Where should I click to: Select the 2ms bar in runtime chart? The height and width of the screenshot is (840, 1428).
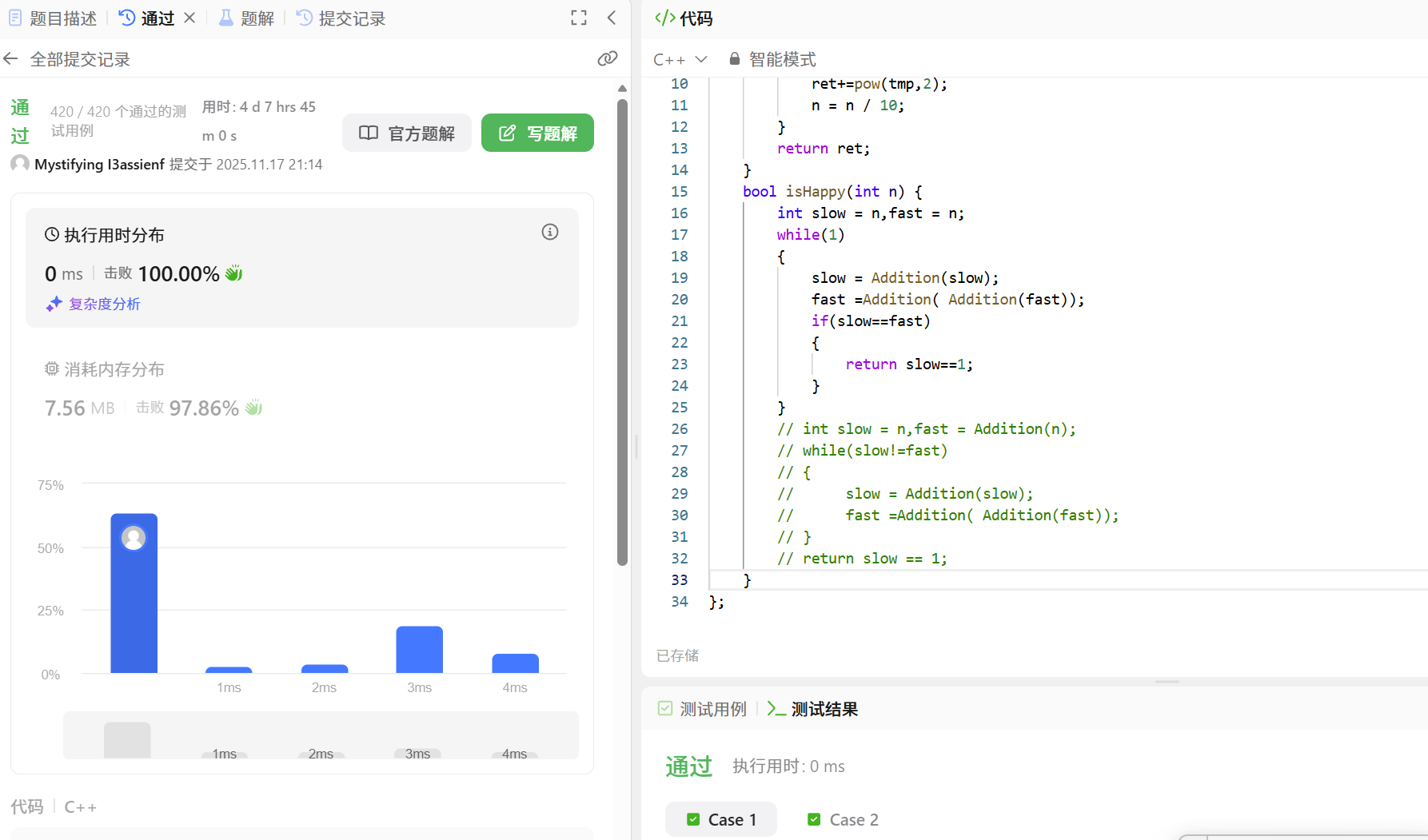pyautogui.click(x=324, y=669)
